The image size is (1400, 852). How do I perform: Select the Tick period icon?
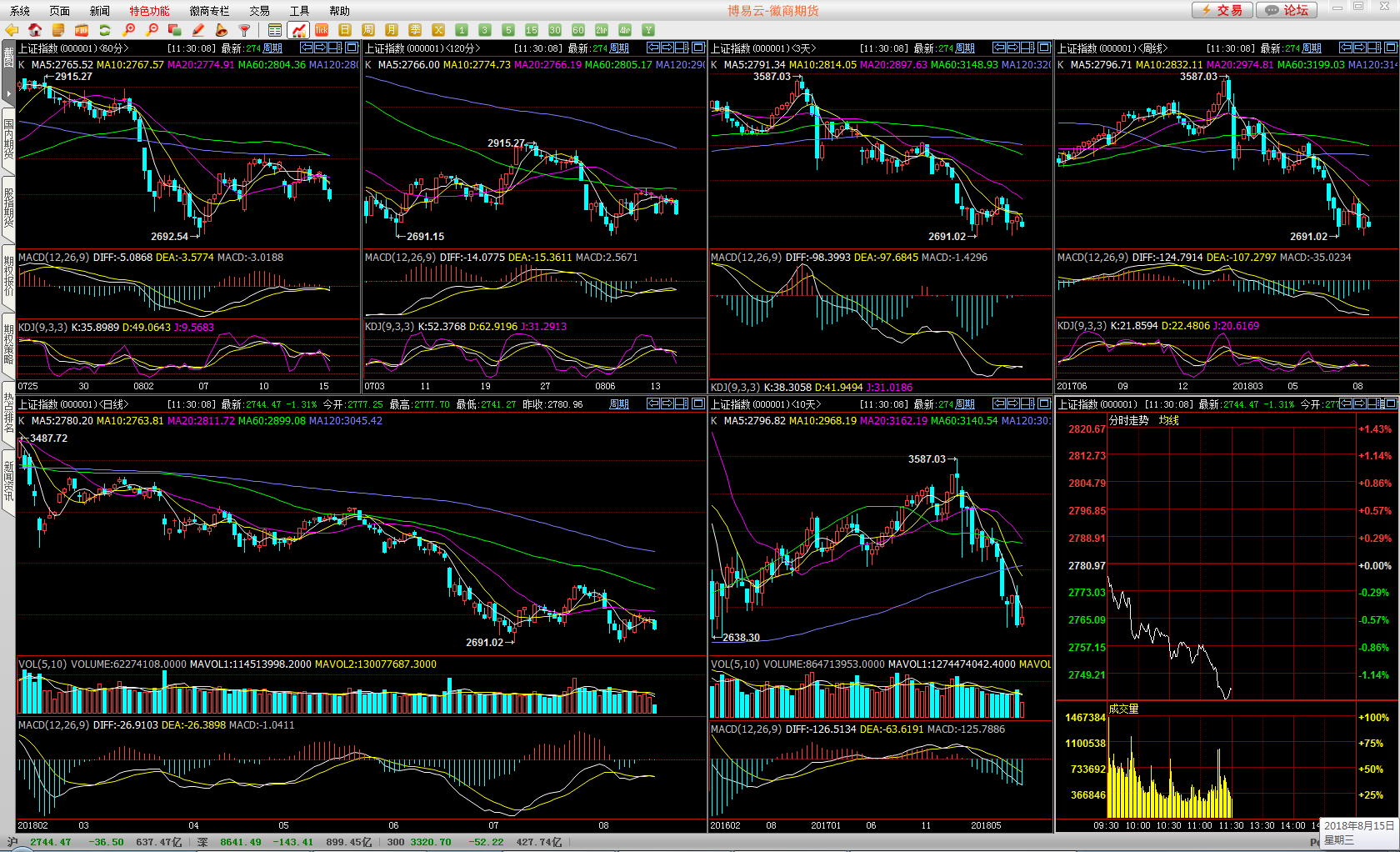[322, 30]
